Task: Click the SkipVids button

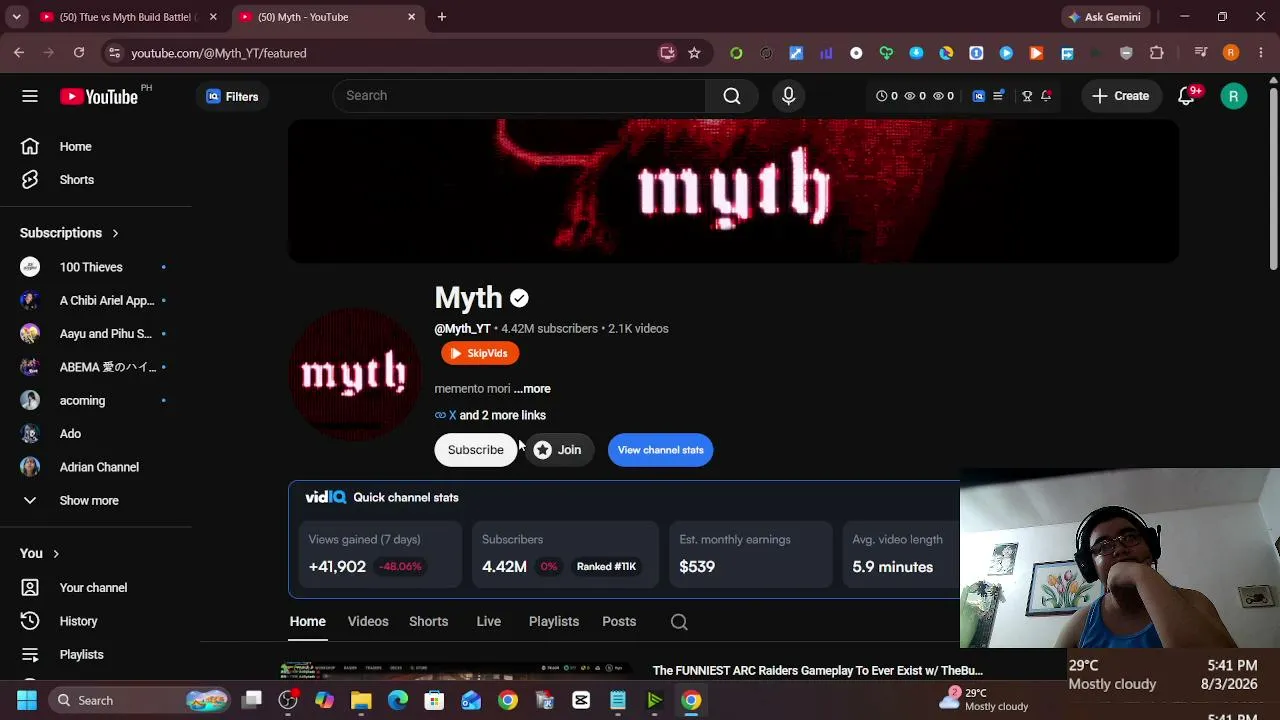Action: pyautogui.click(x=480, y=353)
